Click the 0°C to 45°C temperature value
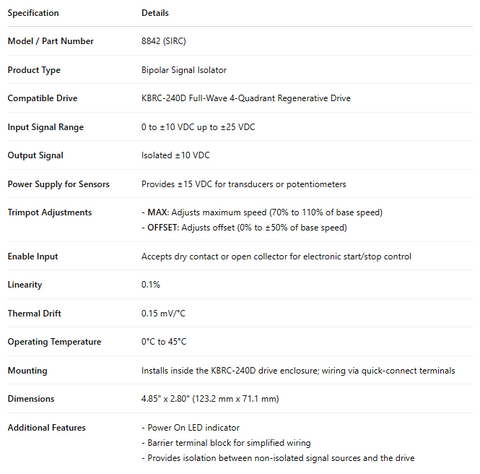Screen dimensions: 480x474 [x=164, y=342]
